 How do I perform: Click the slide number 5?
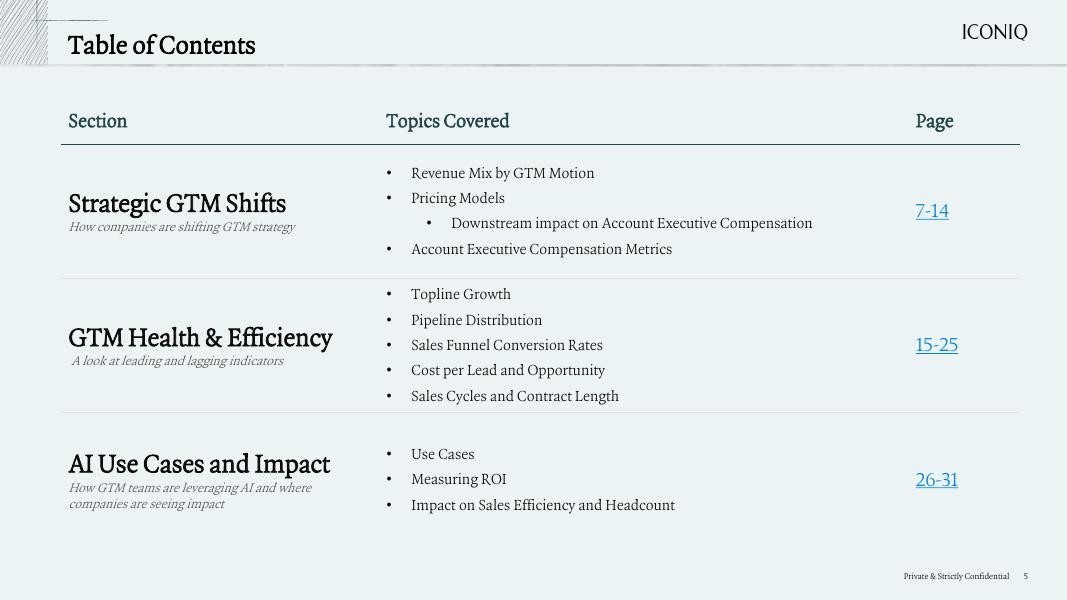click(x=1025, y=576)
